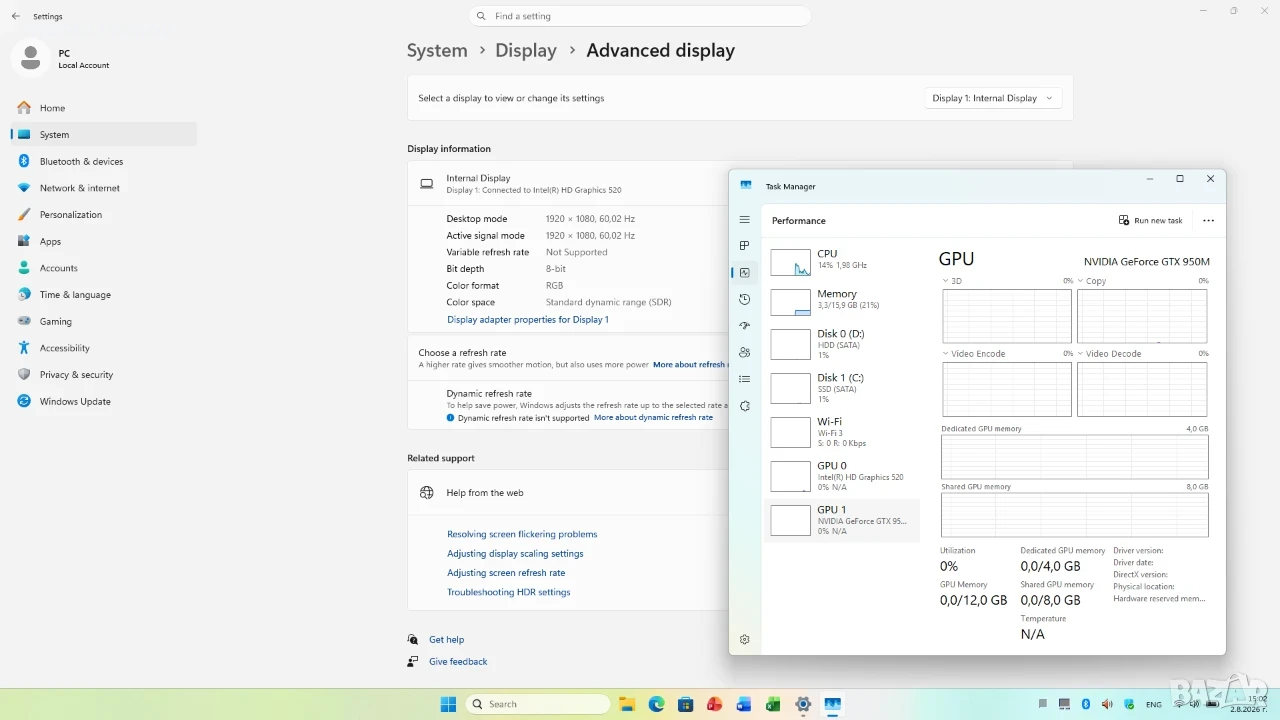Open Network & internet settings
This screenshot has width=1280, height=720.
click(104, 188)
